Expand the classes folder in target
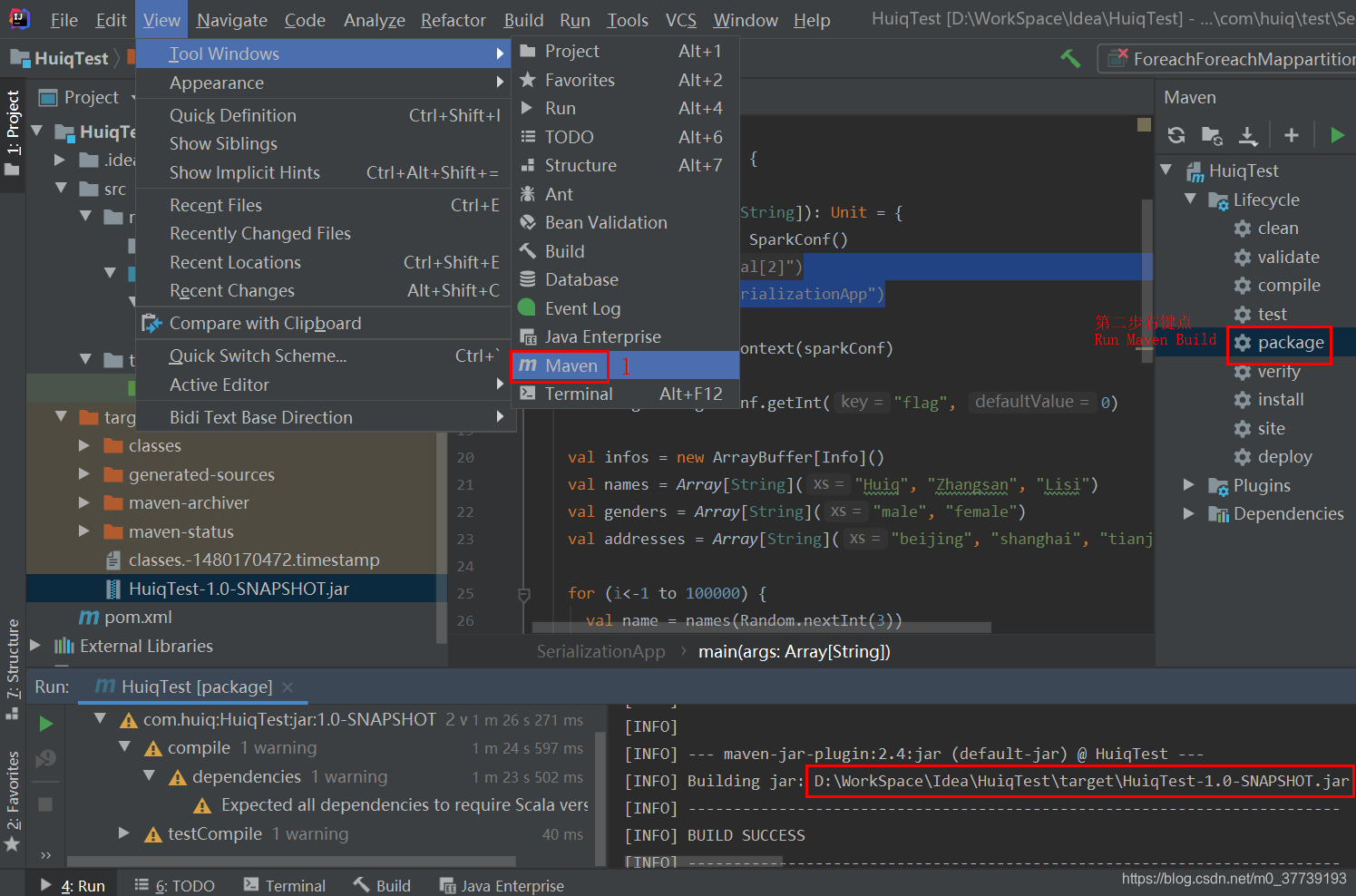Screen dimensions: 1356x896 pyautogui.click(x=84, y=446)
